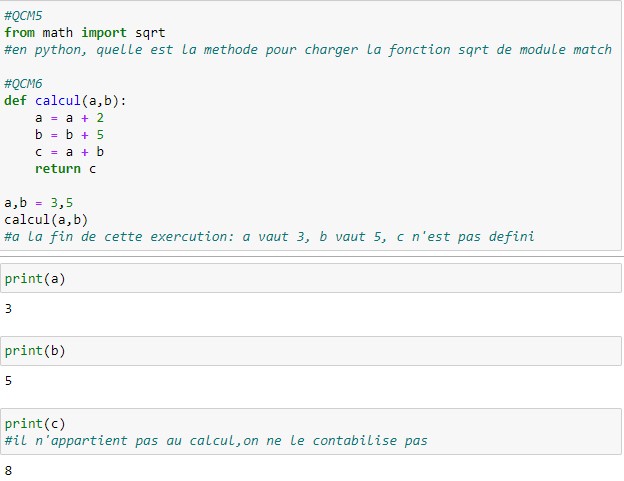Click the print(c) code line
This screenshot has height=481, width=624.
click(x=35, y=424)
